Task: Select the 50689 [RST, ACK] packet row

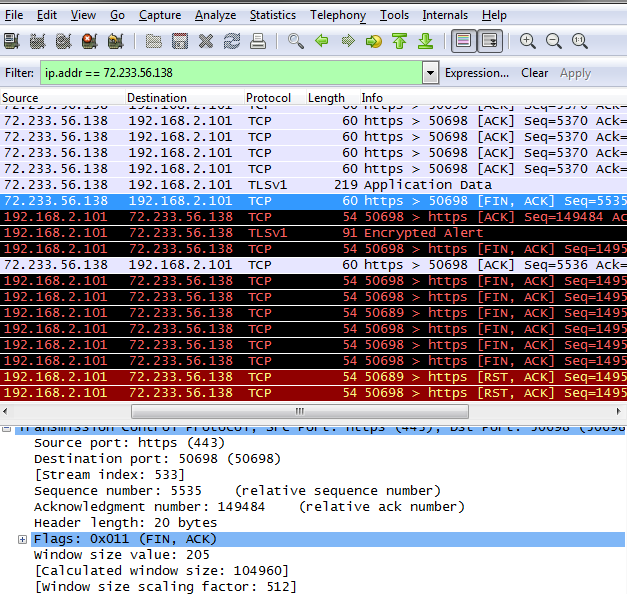Action: 314,377
